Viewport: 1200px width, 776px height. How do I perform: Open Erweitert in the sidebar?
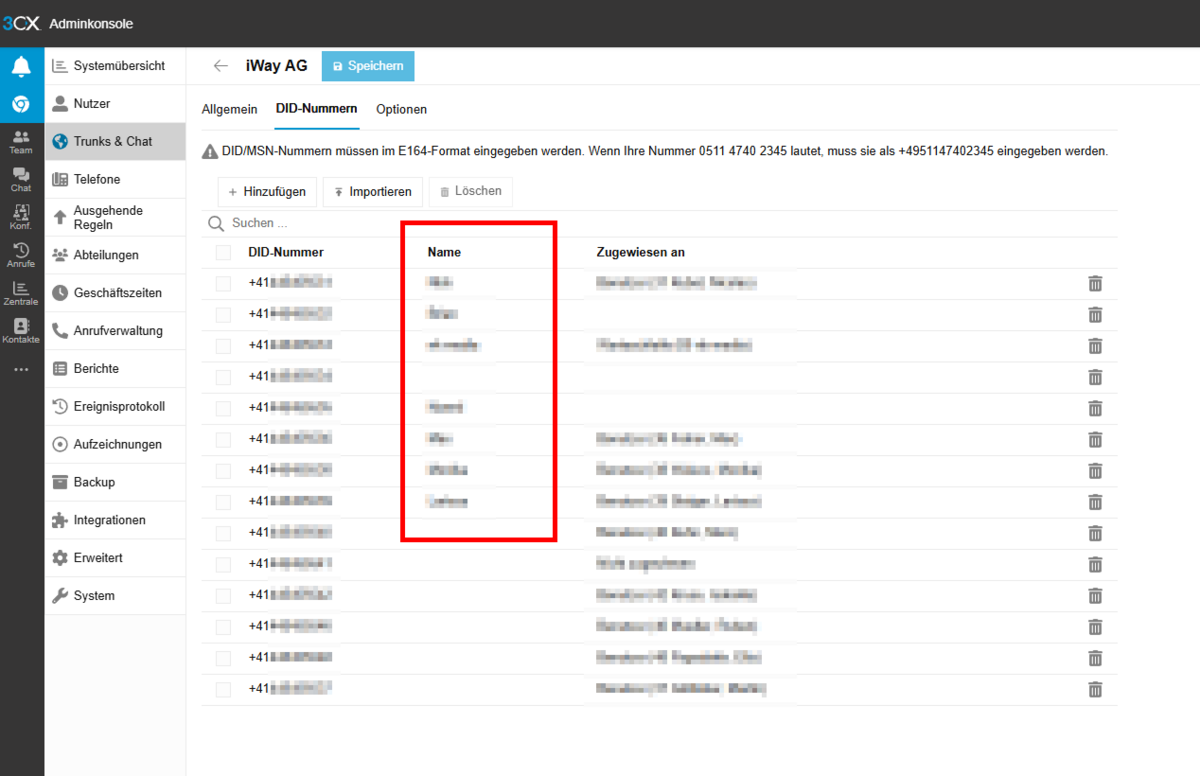click(115, 558)
